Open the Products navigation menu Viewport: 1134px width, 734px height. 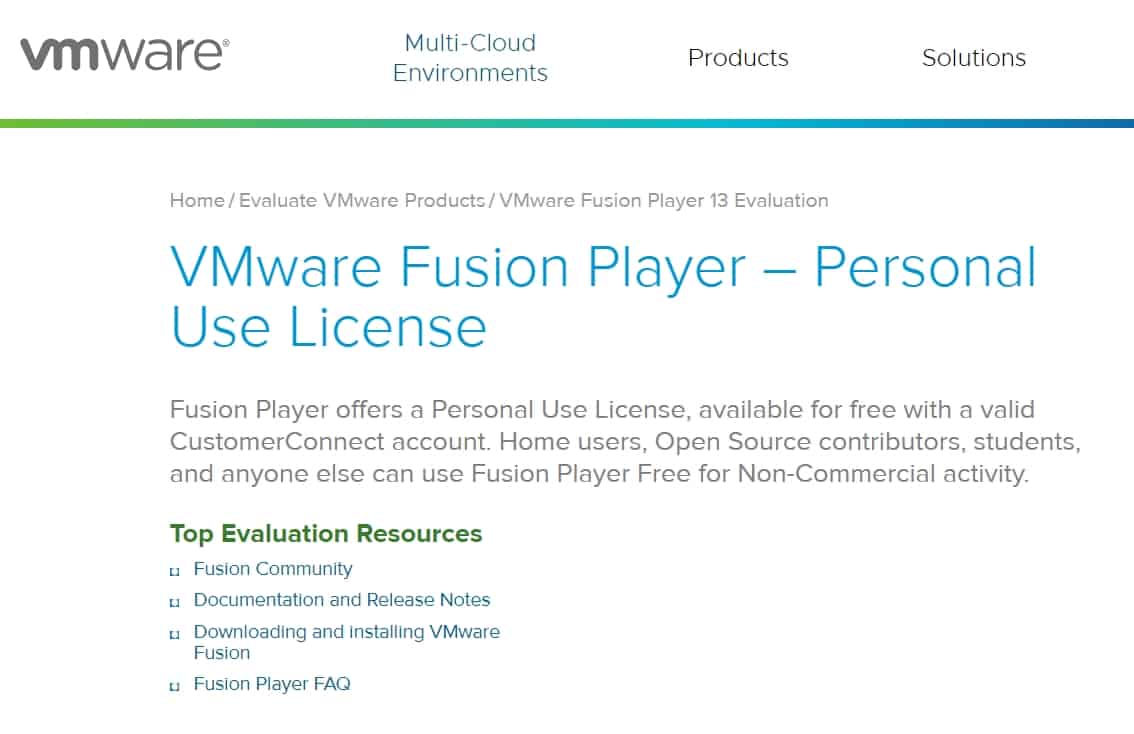pos(738,58)
